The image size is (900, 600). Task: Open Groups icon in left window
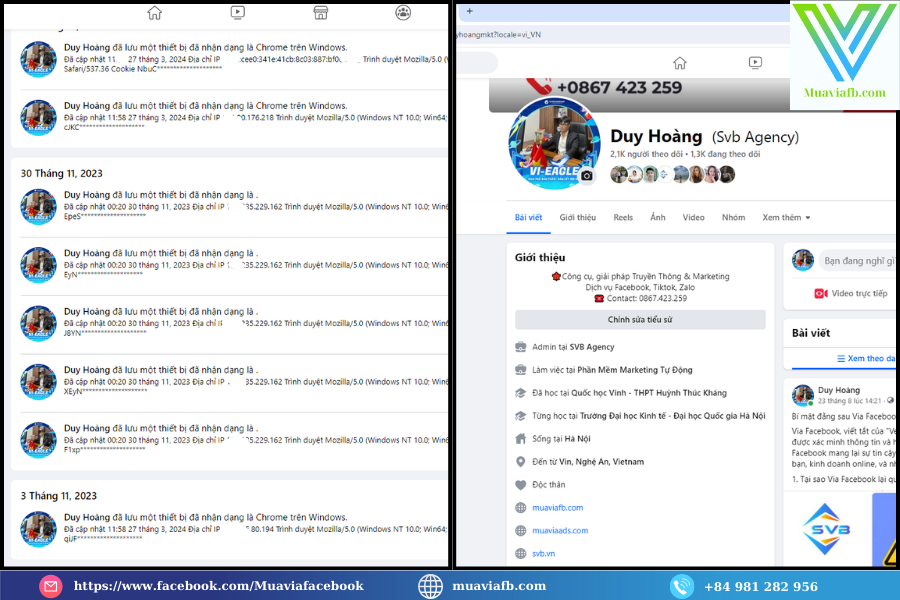tap(403, 13)
